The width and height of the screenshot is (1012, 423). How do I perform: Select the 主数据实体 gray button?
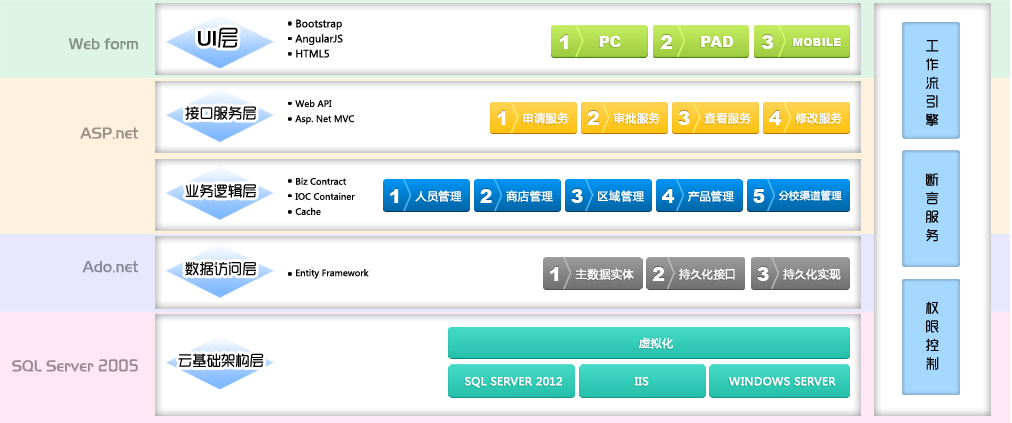pyautogui.click(x=591, y=274)
